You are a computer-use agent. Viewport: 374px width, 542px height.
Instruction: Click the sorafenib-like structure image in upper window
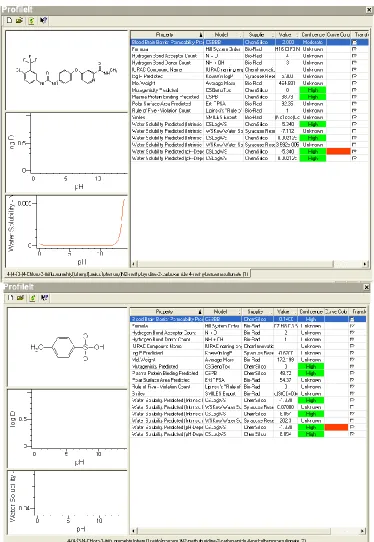tap(67, 71)
